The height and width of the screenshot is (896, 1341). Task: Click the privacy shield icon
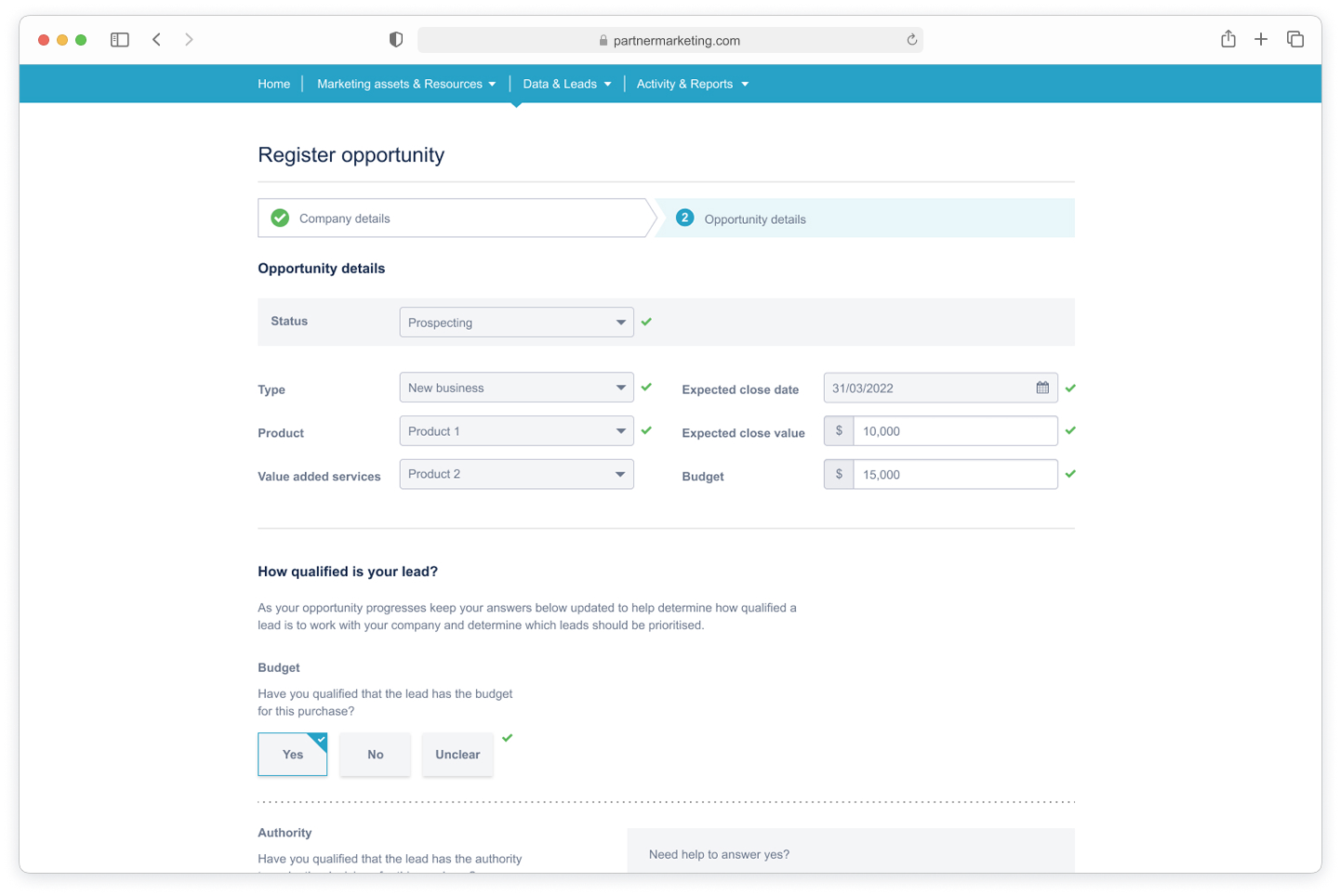pyautogui.click(x=396, y=40)
